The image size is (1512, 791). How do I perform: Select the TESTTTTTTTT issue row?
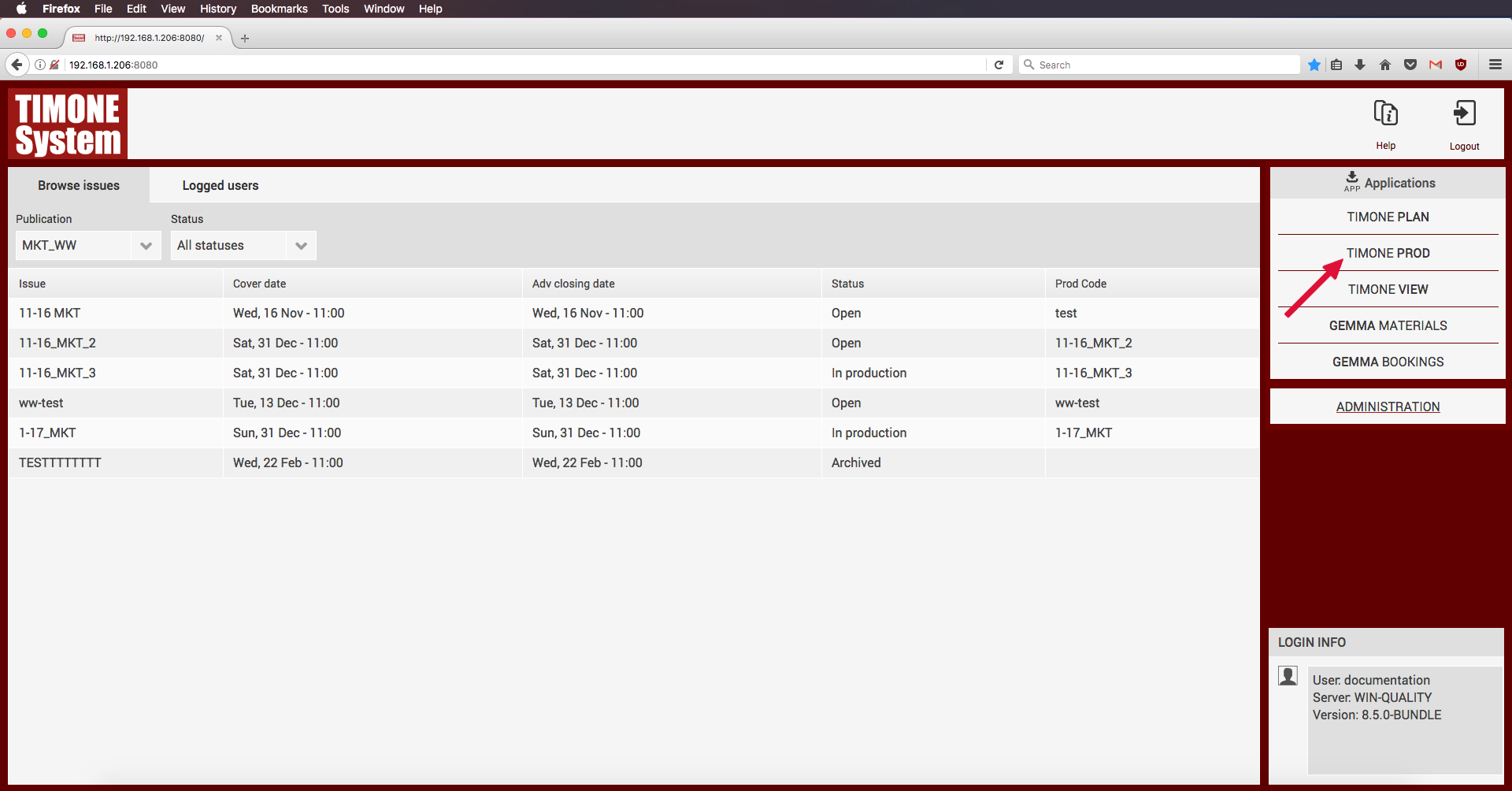[634, 462]
